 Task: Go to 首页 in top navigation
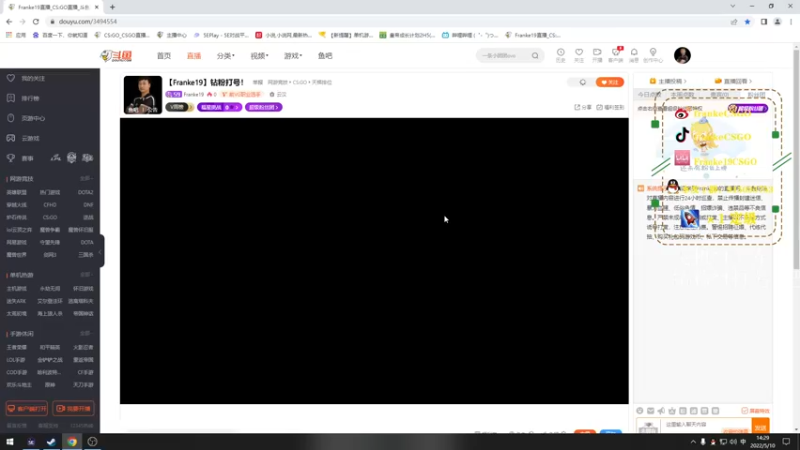tap(164, 56)
